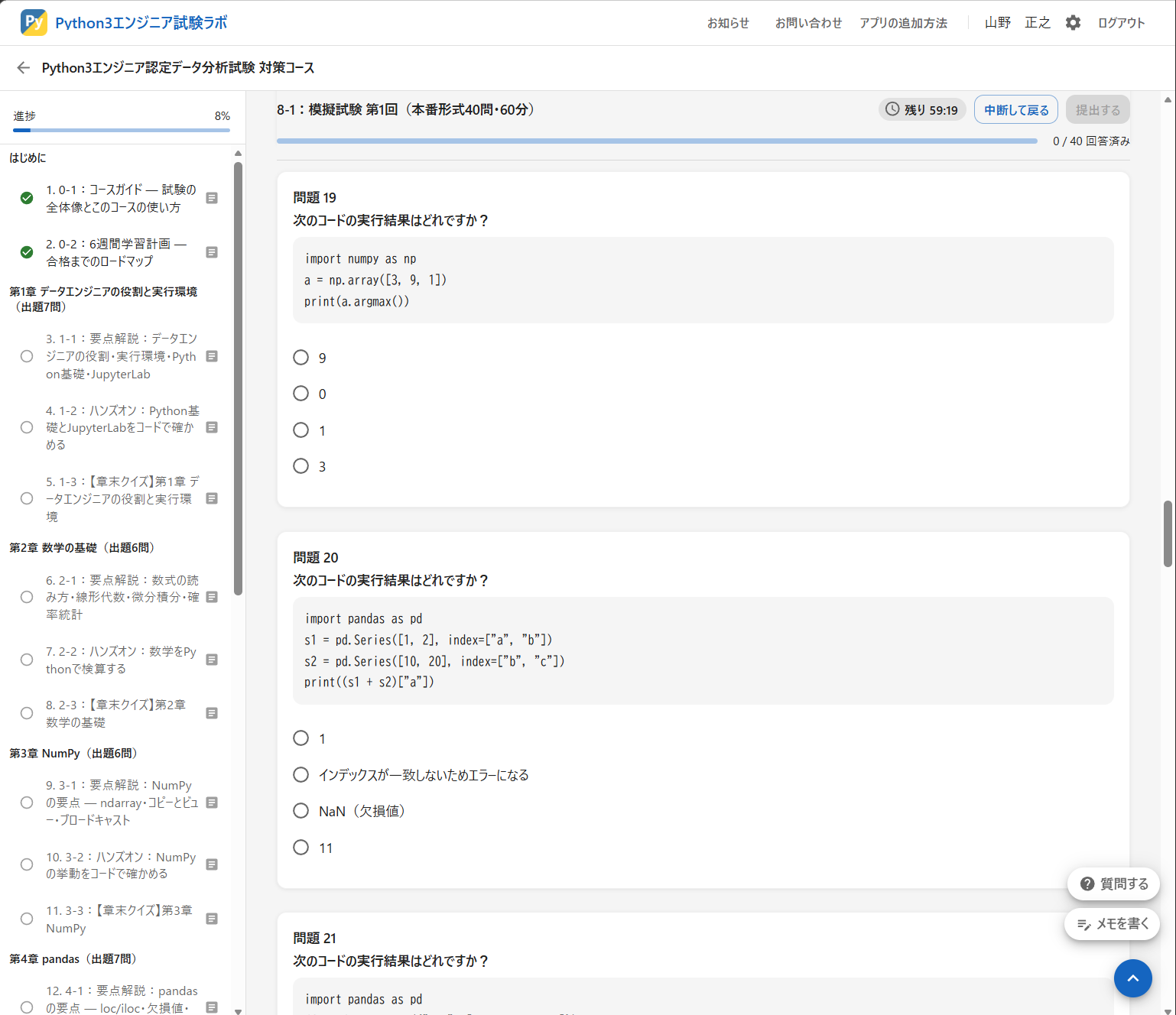Click ログアウト in the header

tap(1121, 23)
